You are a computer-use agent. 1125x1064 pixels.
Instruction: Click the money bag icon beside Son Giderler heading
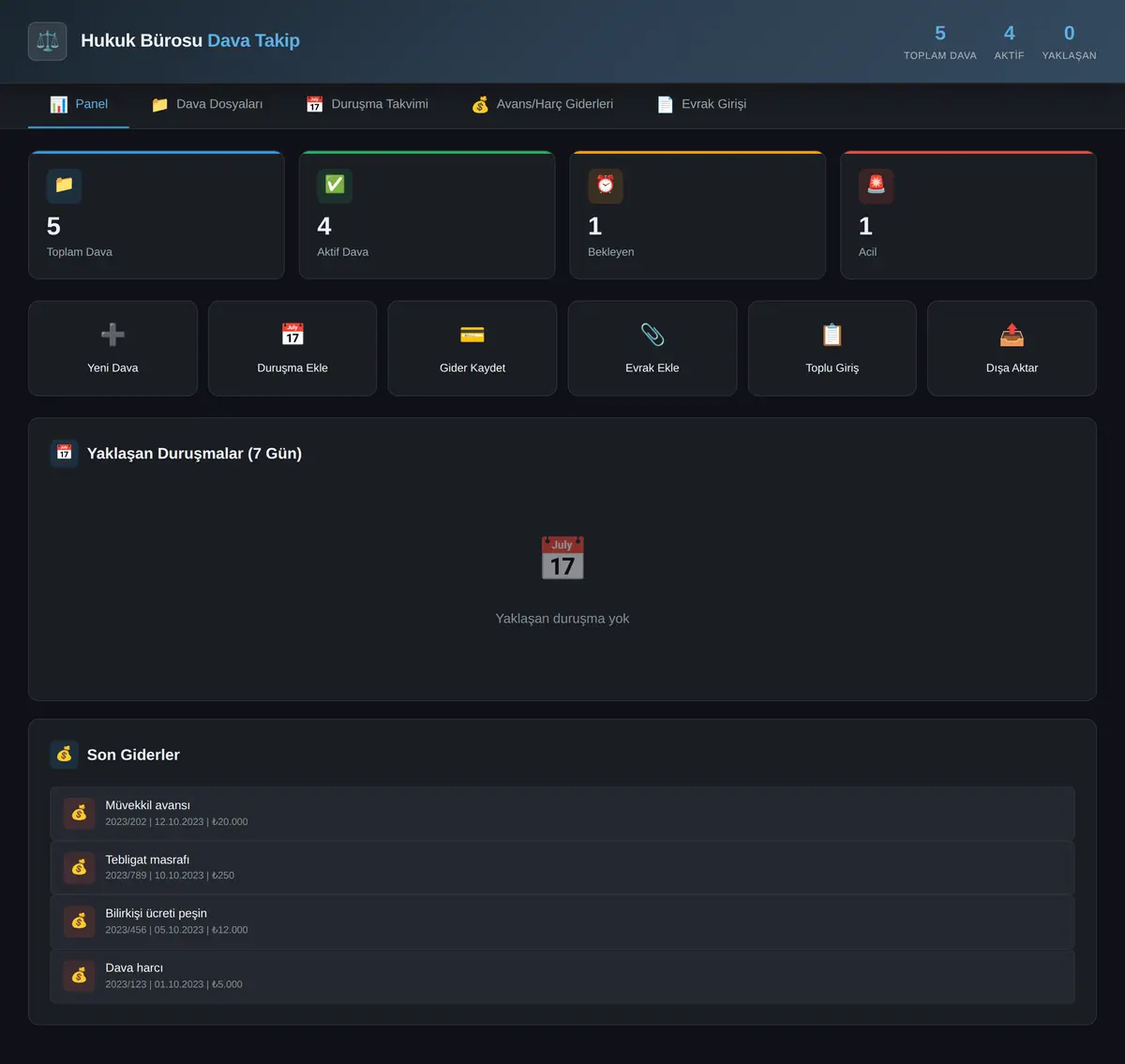[64, 755]
